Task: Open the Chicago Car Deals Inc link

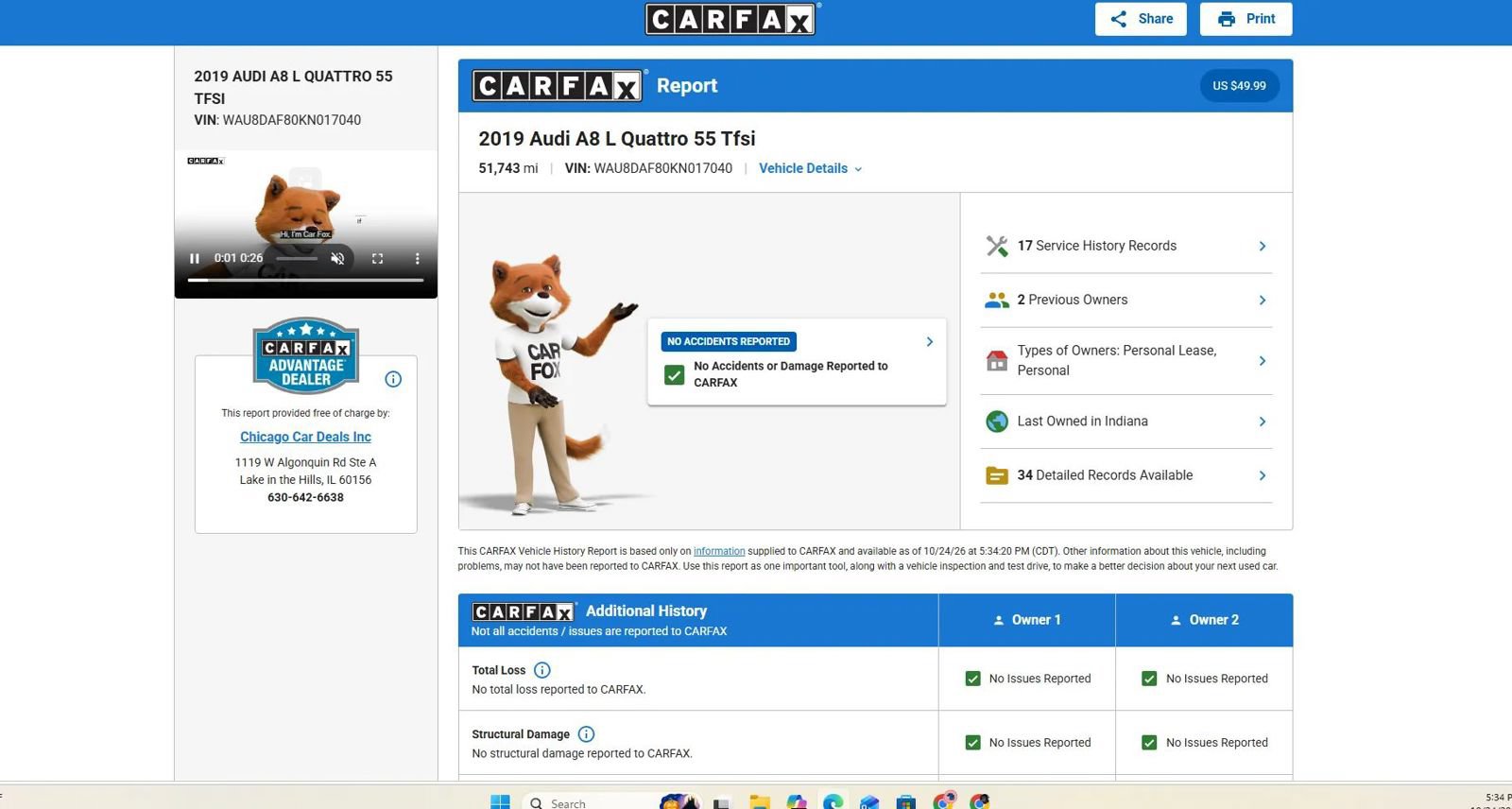Action: click(x=305, y=437)
